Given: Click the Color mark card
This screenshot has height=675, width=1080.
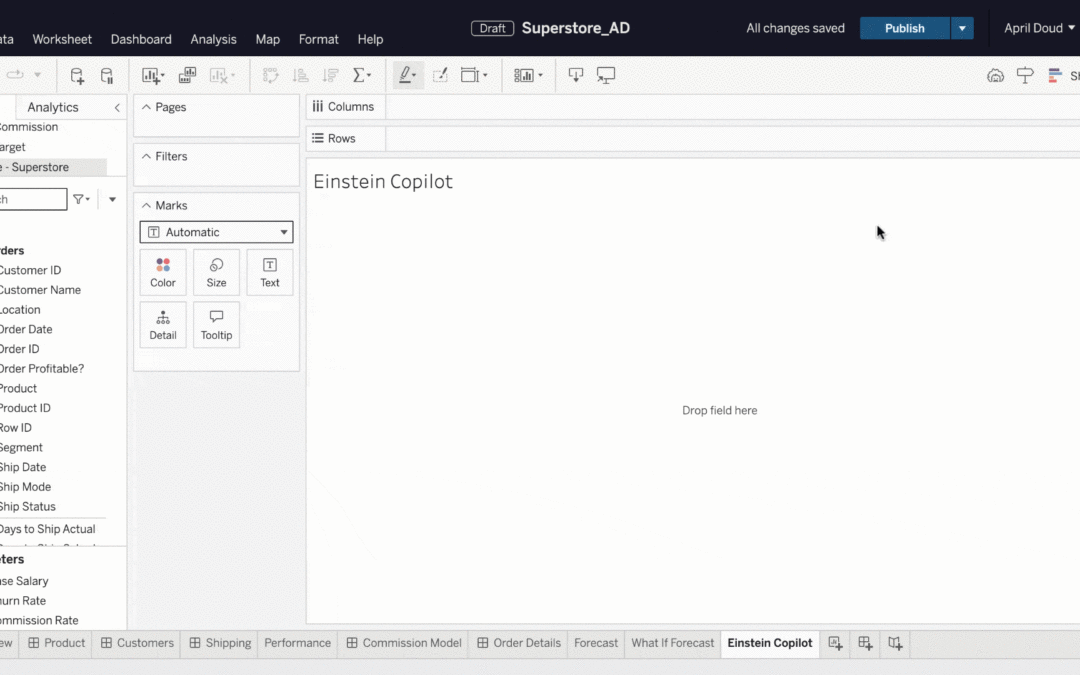Looking at the screenshot, I should pos(163,273).
